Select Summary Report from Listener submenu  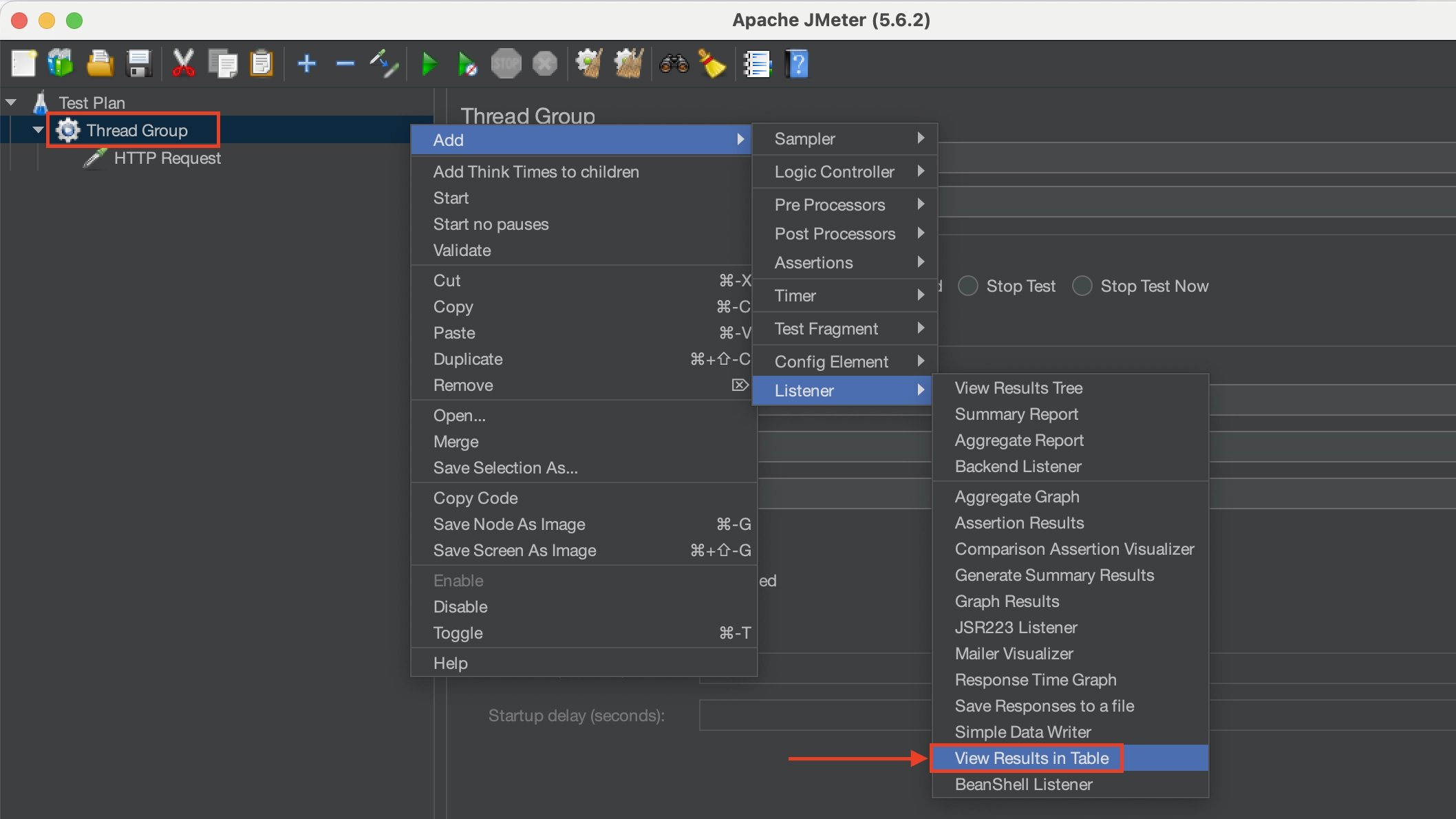1016,414
